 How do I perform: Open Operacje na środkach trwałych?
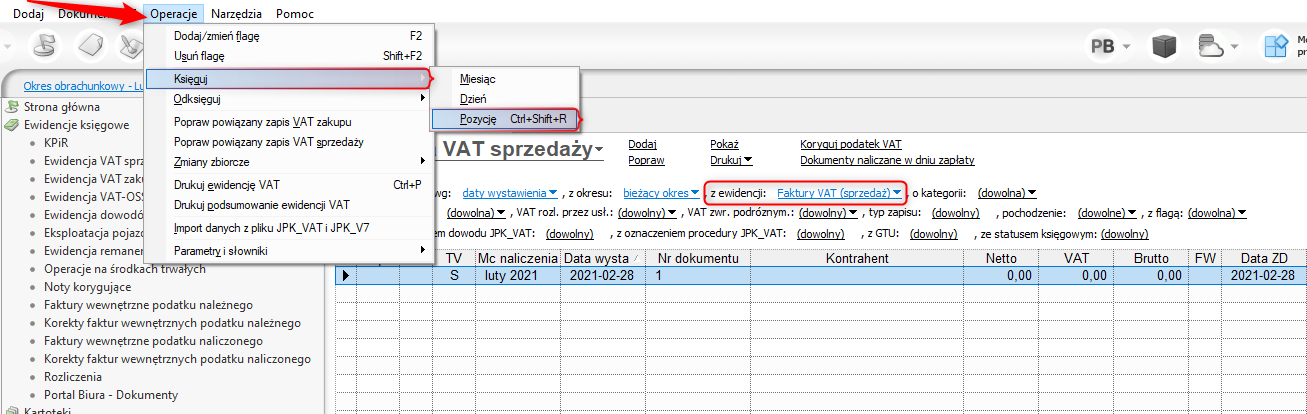(x=124, y=270)
